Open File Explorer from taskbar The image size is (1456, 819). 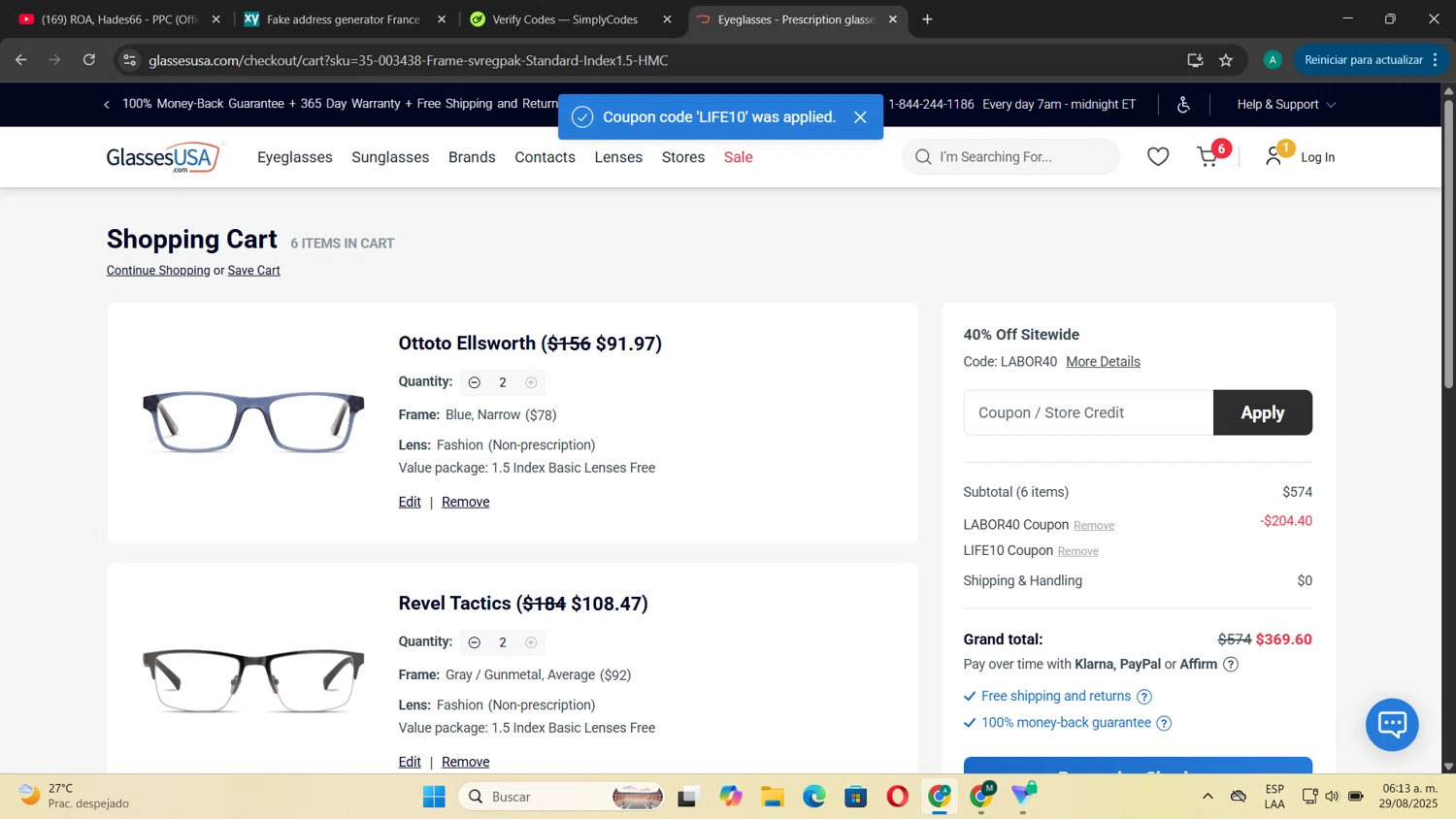(772, 797)
